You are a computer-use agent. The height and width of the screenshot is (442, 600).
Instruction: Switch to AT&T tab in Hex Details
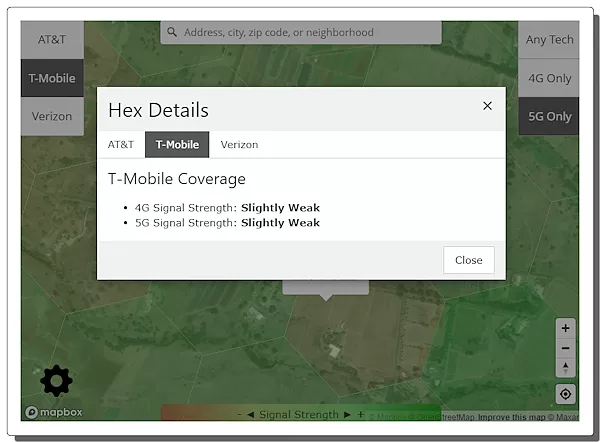[121, 145]
